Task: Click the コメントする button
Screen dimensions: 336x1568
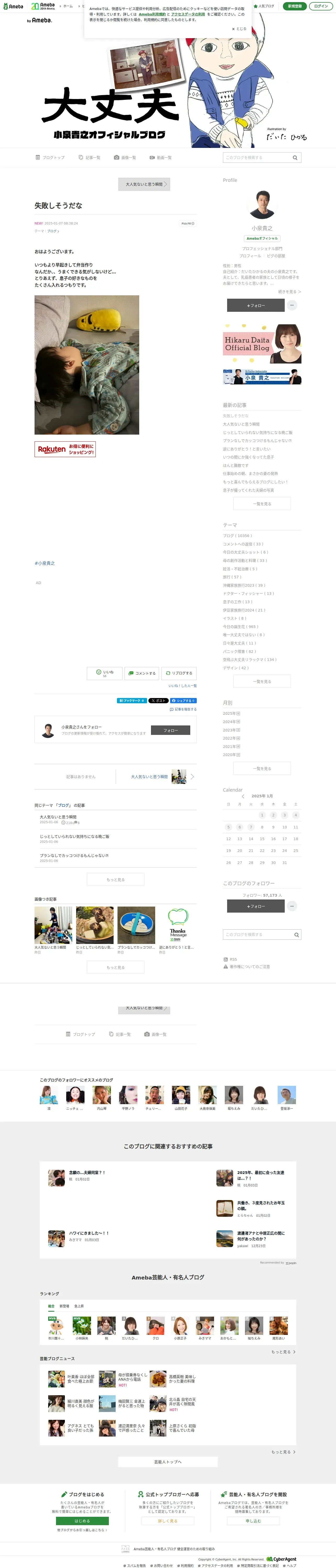Action: pos(142,673)
